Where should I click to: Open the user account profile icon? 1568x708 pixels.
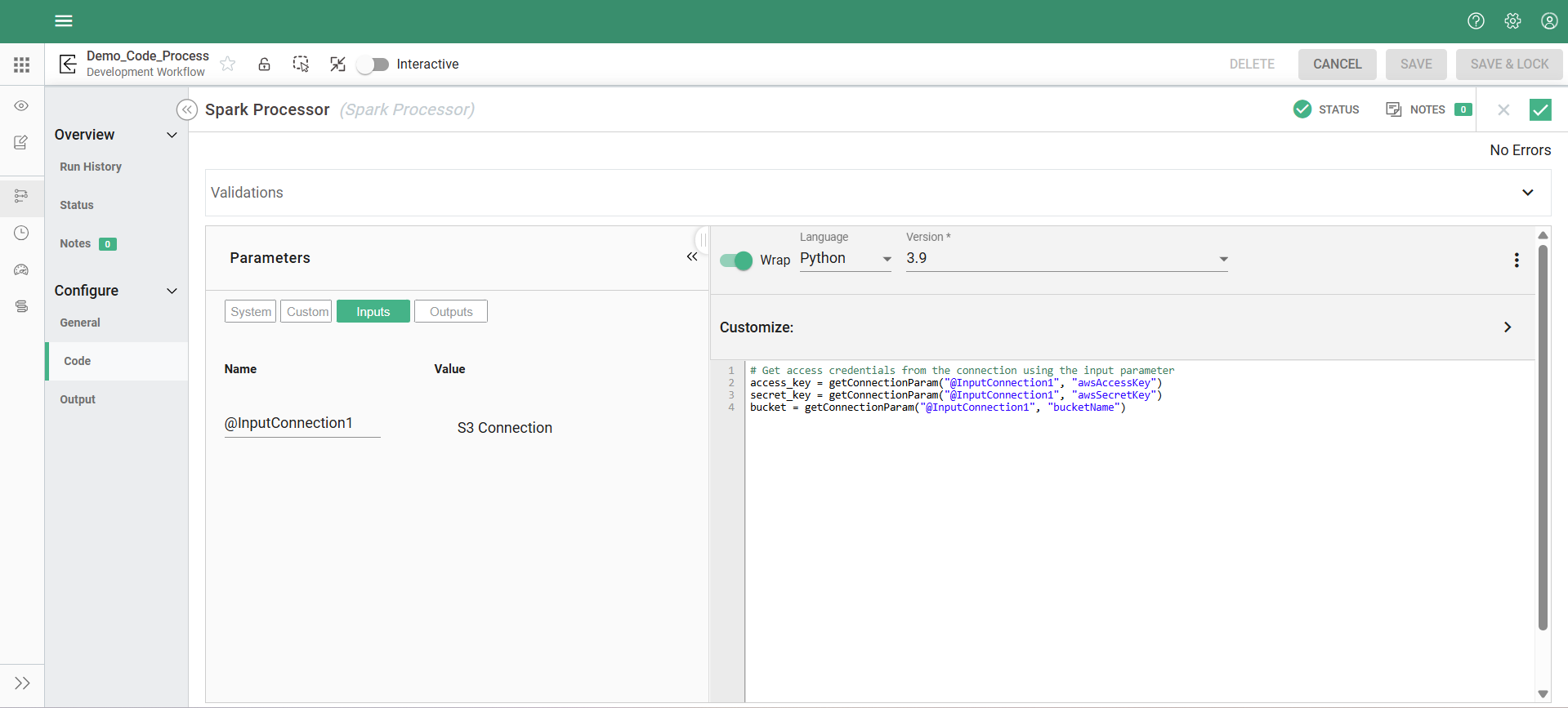click(1549, 21)
